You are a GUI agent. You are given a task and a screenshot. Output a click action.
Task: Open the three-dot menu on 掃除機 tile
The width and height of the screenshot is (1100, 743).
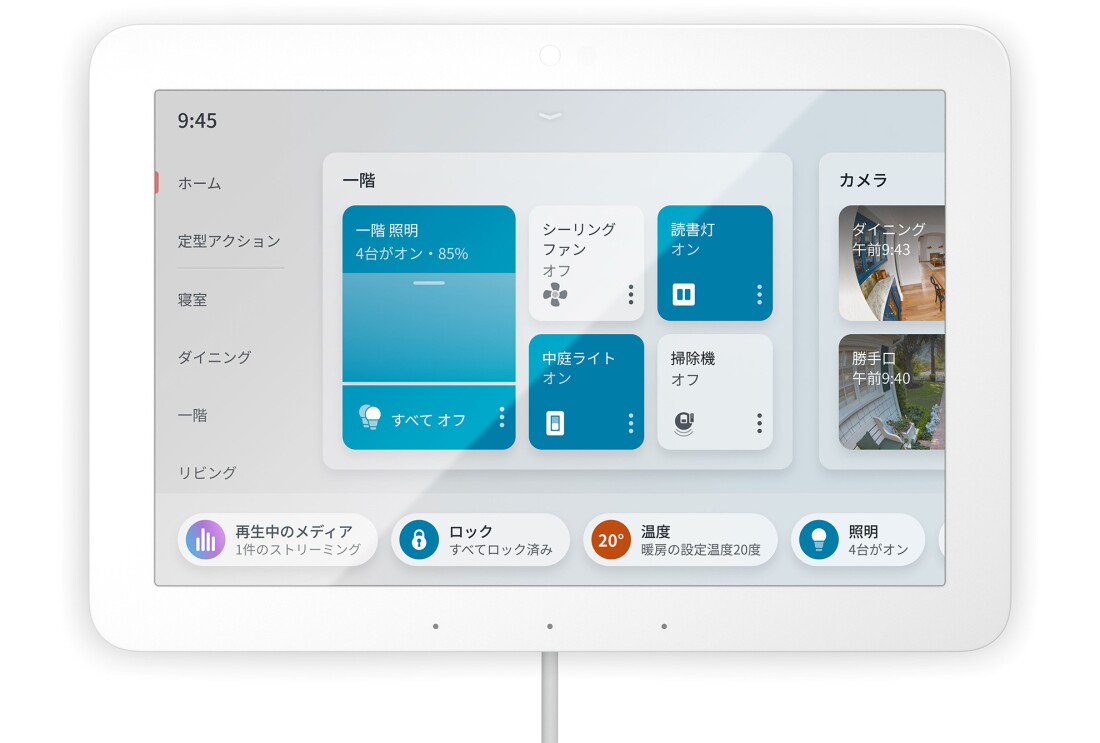759,424
